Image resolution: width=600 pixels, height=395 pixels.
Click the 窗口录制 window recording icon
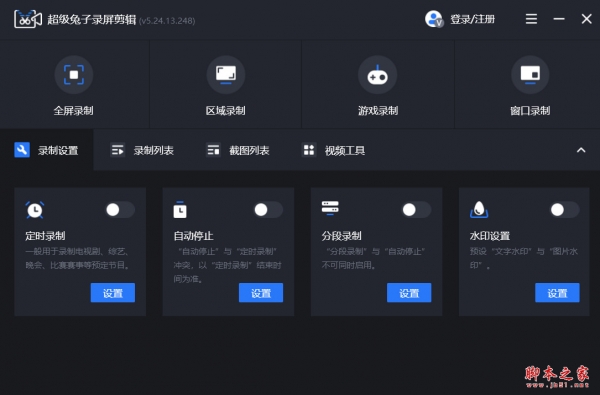tap(530, 75)
